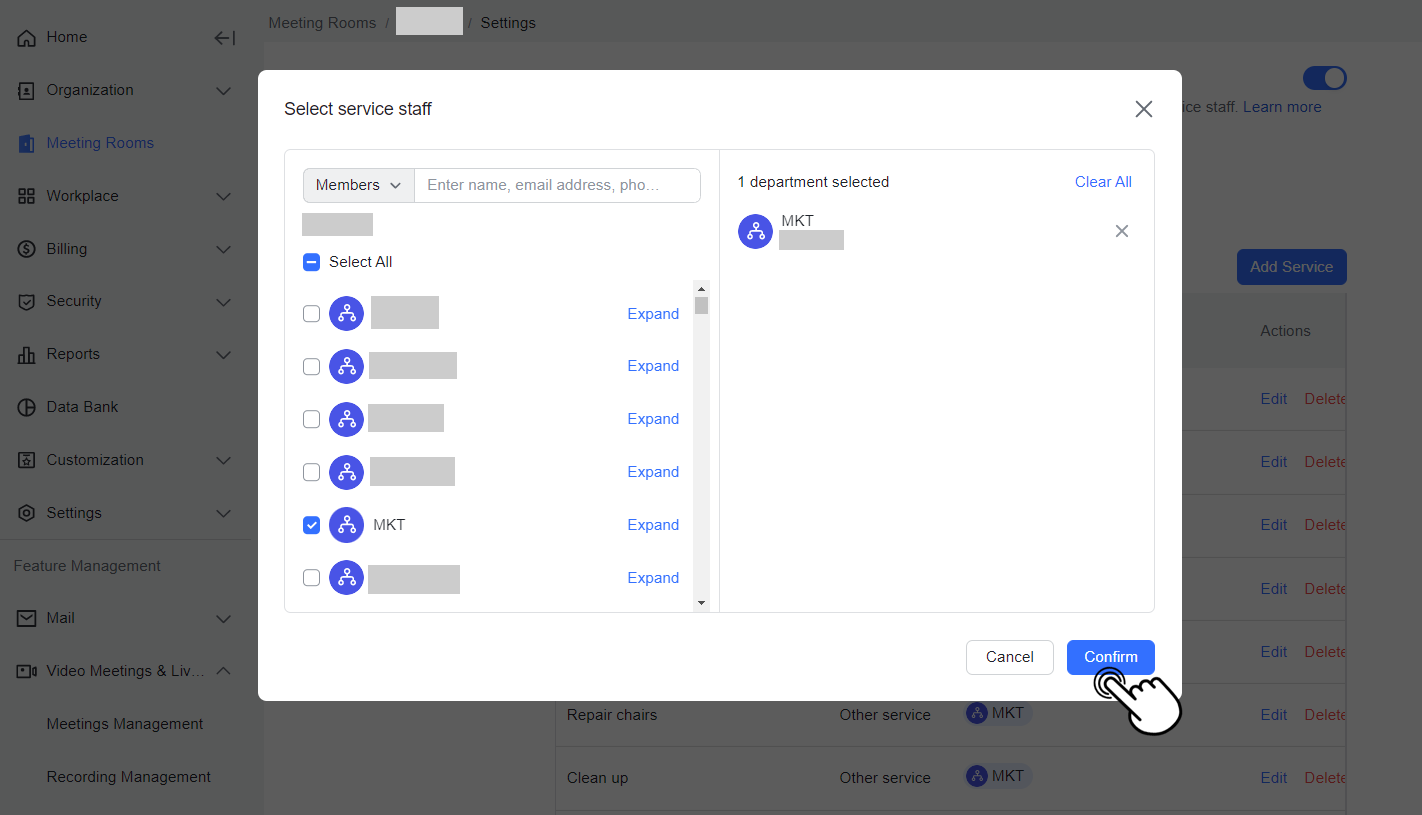Click the Organization sidebar icon
This screenshot has height=815, width=1422.
coord(27,91)
